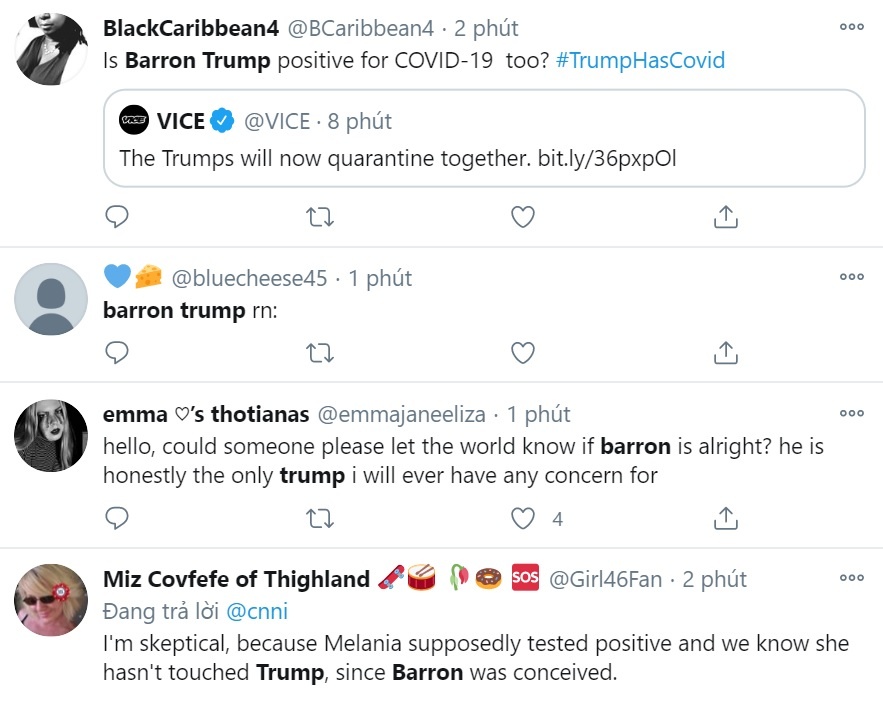The height and width of the screenshot is (701, 883).
Task: Like emma's tweet about barron
Action: point(522,518)
